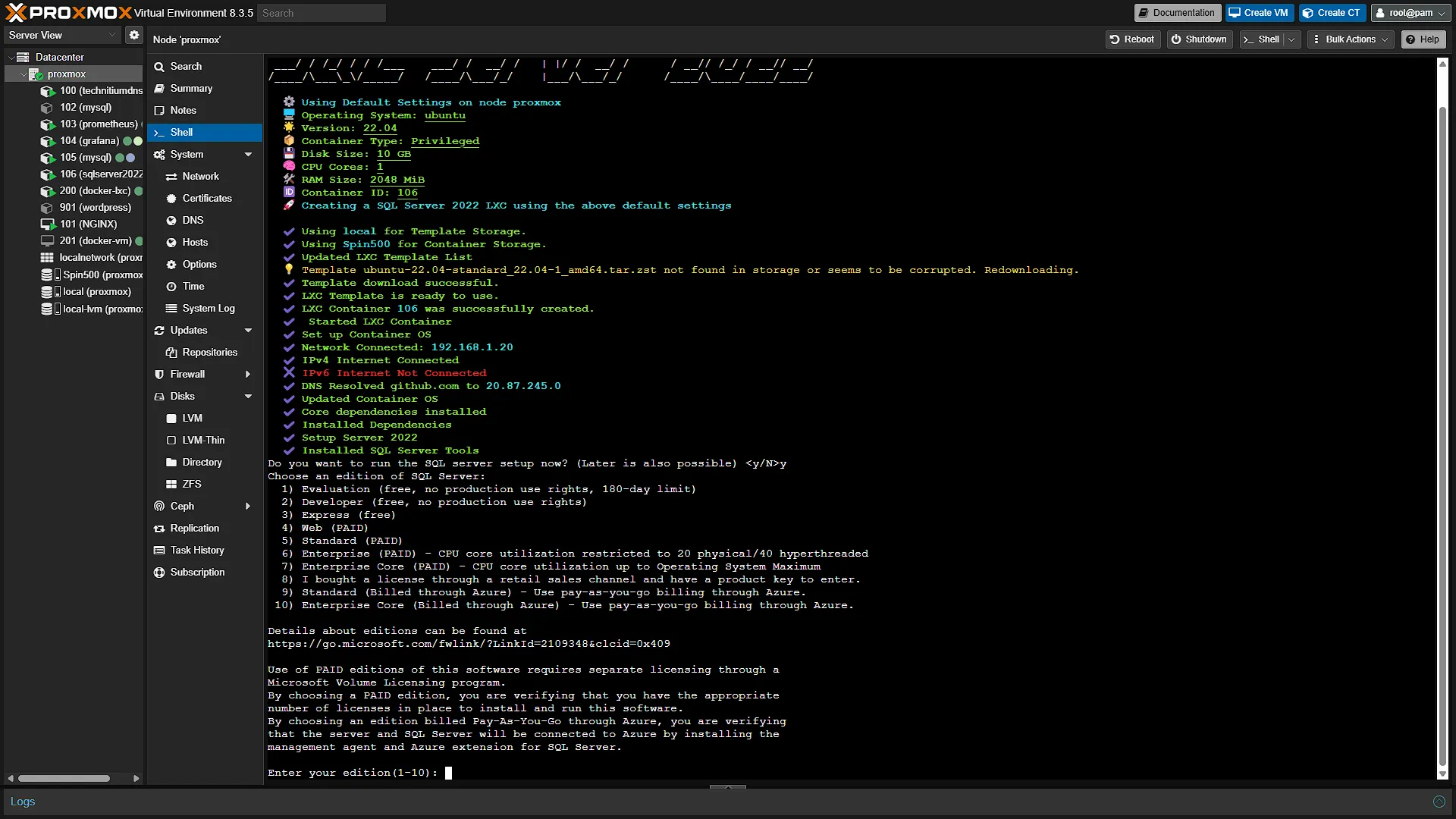Viewport: 1456px width, 819px height.
Task: Open local-lvm storage entry
Action: [93, 309]
